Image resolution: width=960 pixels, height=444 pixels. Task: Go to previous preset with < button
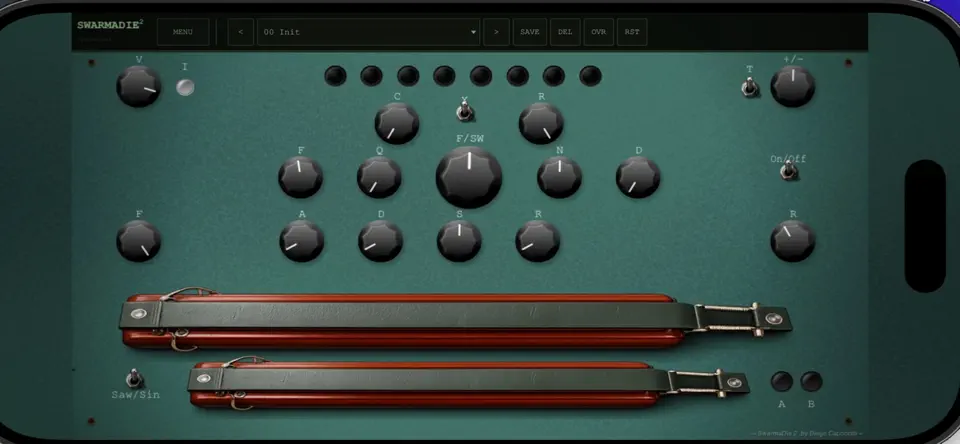(x=241, y=32)
